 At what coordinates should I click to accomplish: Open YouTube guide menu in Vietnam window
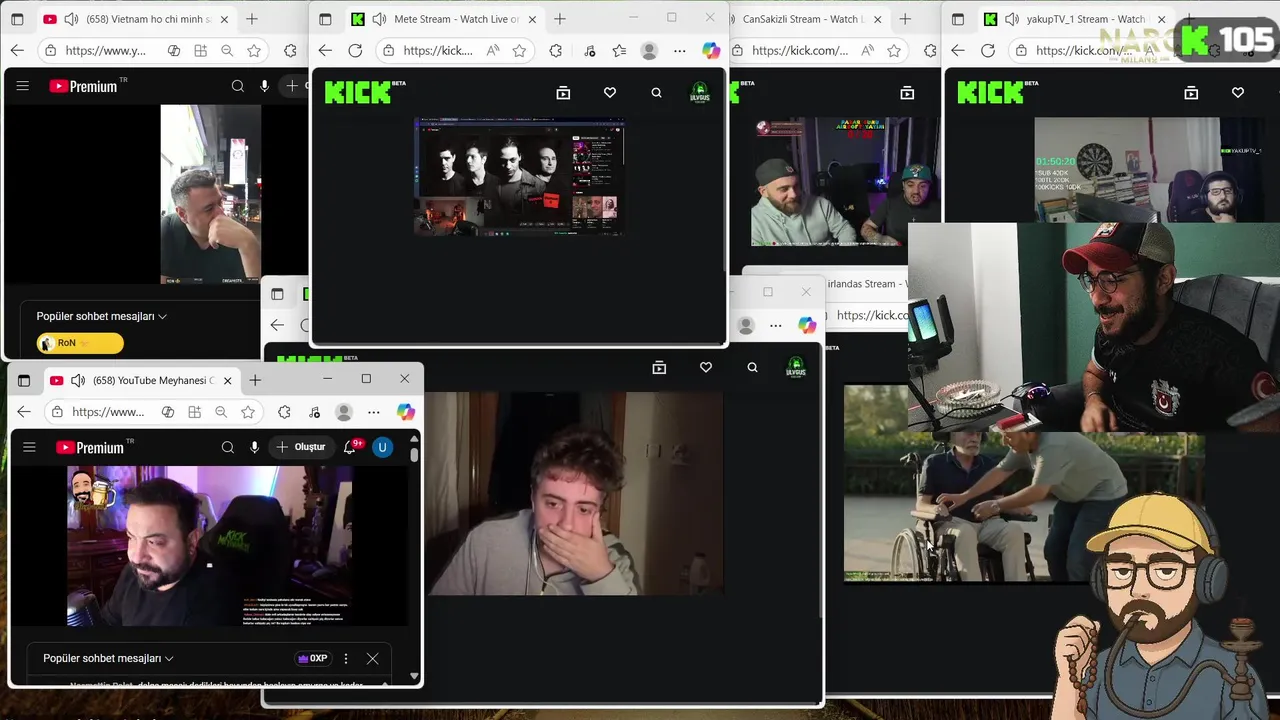23,86
